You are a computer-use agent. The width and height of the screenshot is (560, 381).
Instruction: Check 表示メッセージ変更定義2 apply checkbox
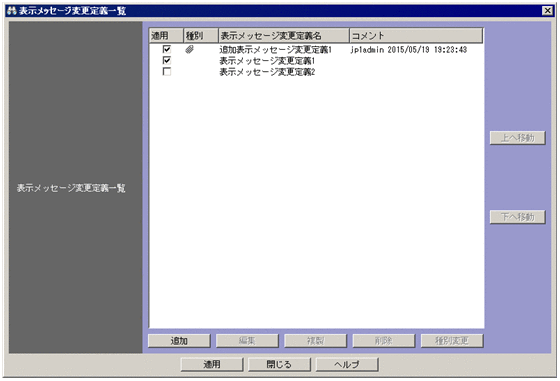coord(166,71)
